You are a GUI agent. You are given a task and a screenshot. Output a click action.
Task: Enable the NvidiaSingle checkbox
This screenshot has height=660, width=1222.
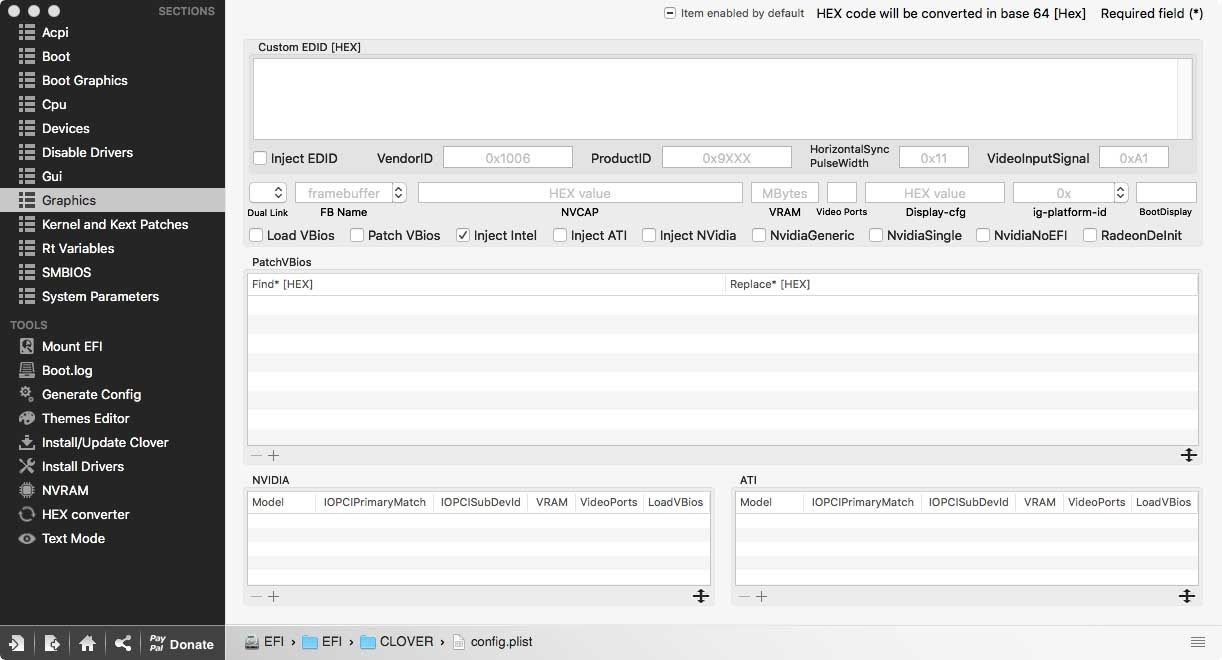coord(876,235)
